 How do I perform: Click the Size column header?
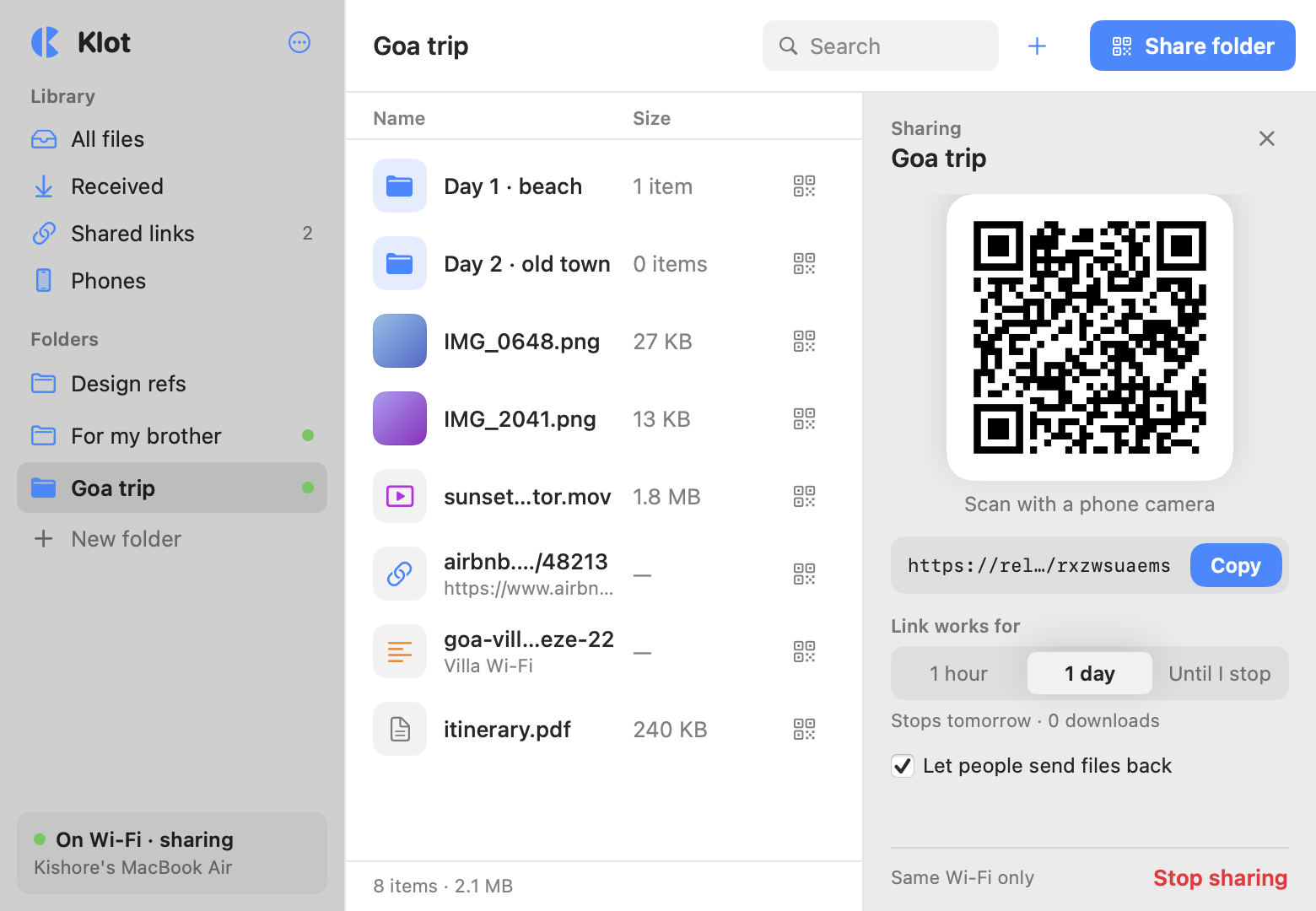pyautogui.click(x=652, y=118)
